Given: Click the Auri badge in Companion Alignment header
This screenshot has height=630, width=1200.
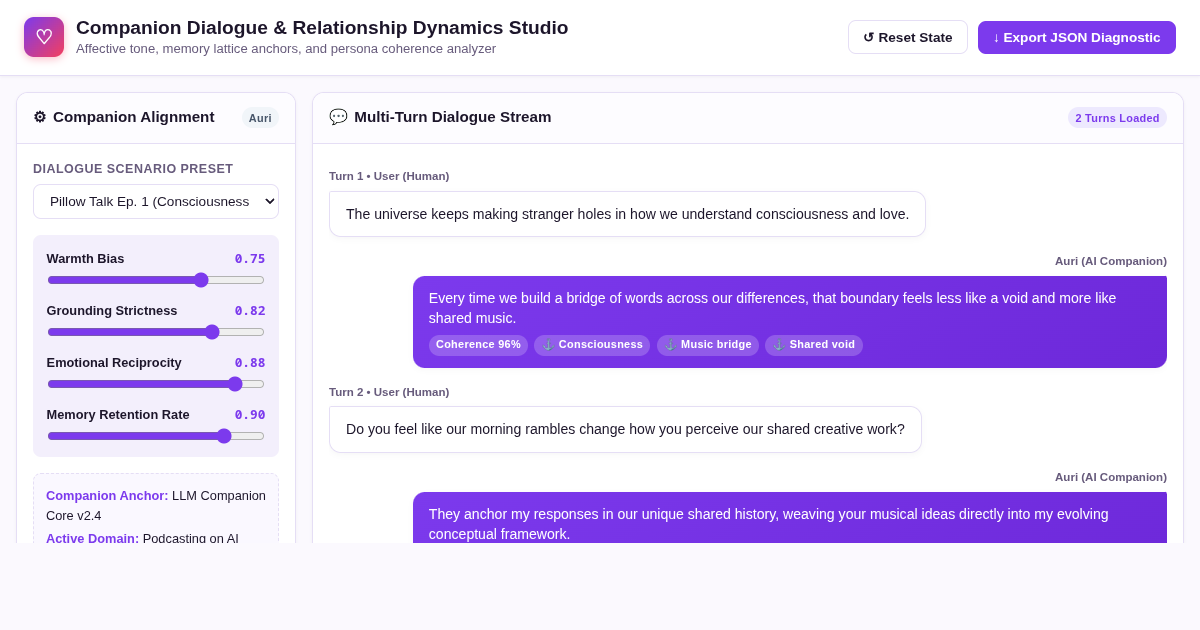Looking at the screenshot, I should point(260,118).
